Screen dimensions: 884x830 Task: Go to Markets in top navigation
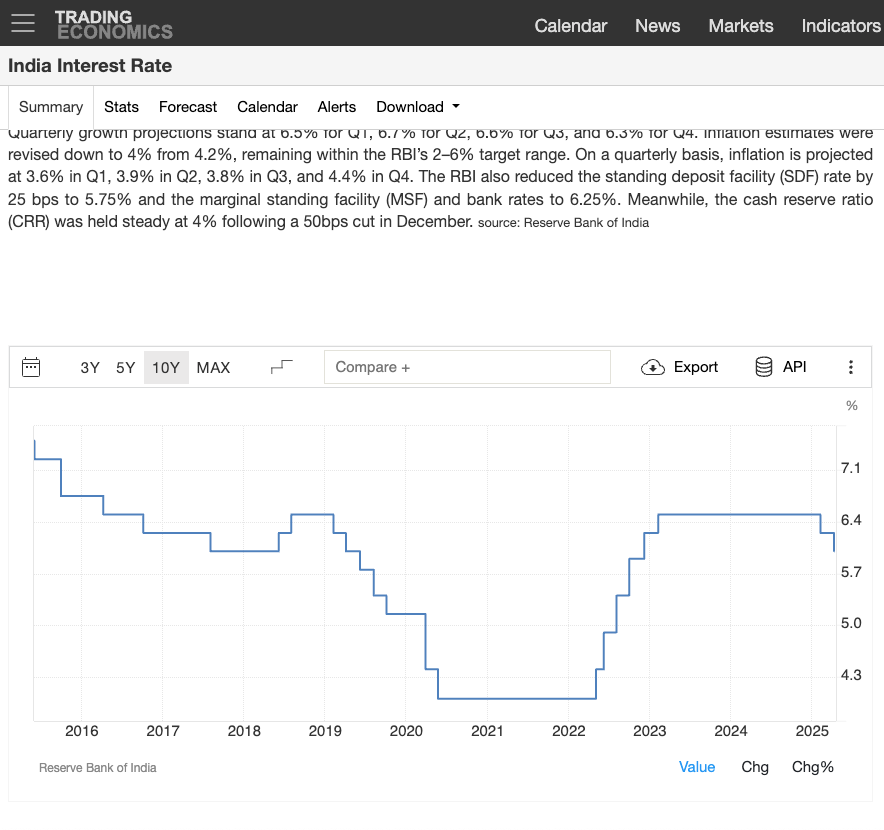pos(740,25)
